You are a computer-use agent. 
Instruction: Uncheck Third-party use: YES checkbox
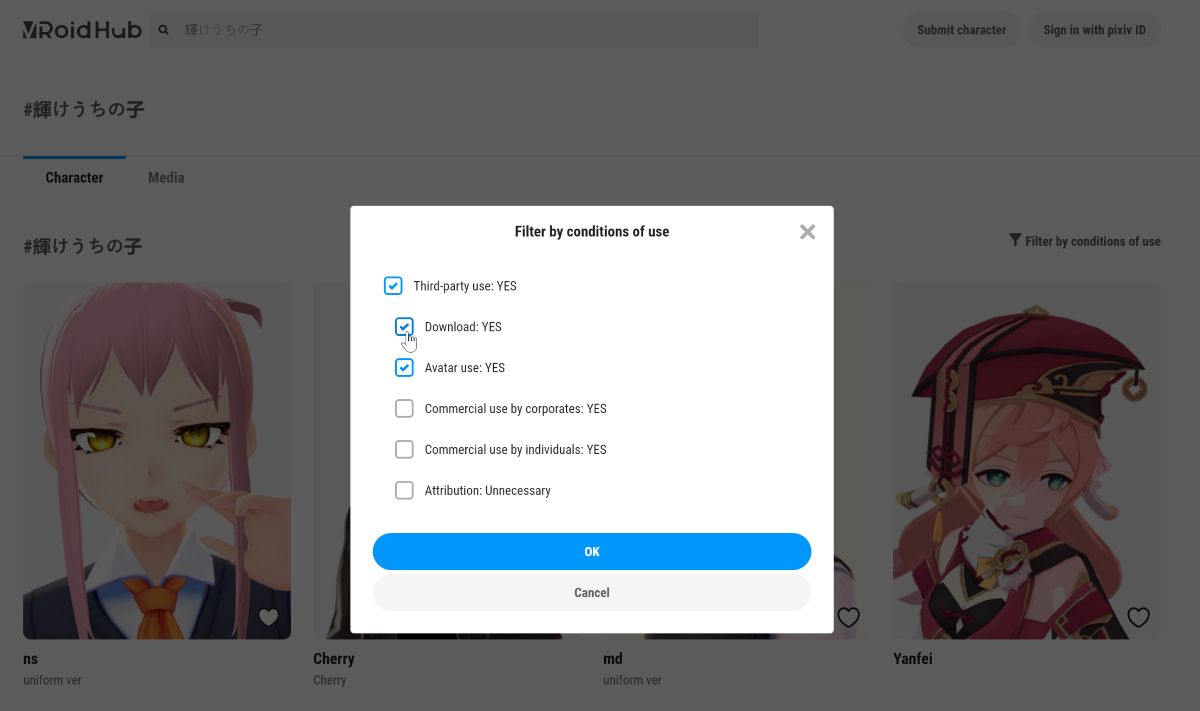click(x=393, y=286)
